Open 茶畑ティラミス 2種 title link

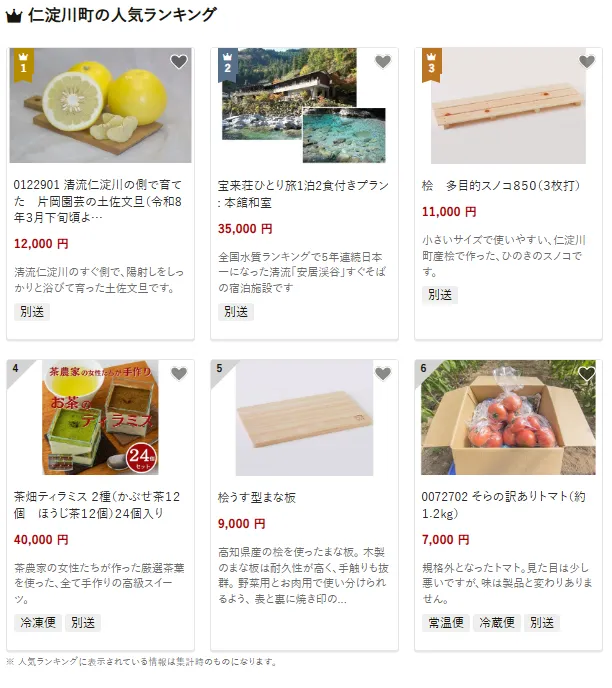click(x=97, y=505)
